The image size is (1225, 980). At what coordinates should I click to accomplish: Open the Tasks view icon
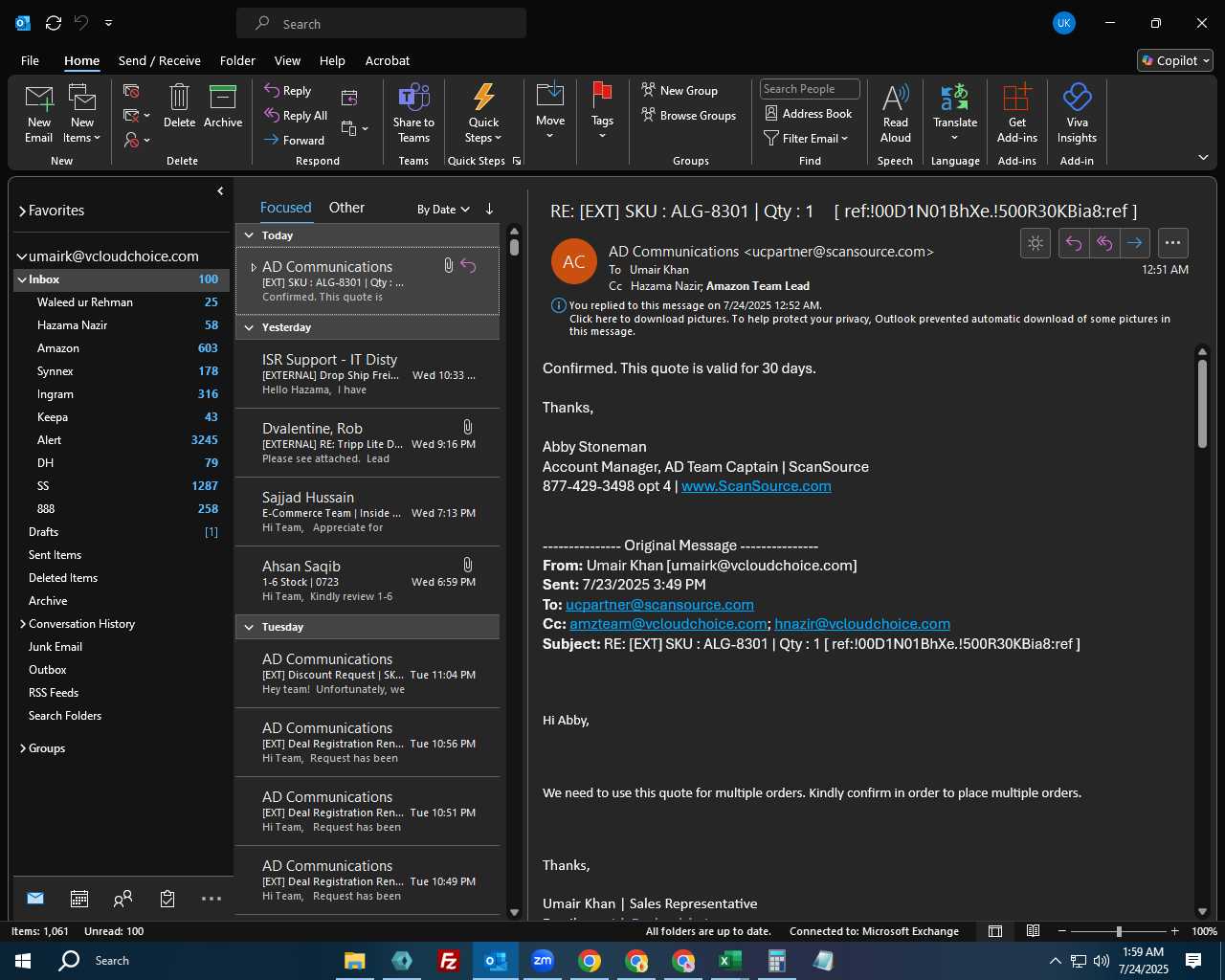coord(167,899)
